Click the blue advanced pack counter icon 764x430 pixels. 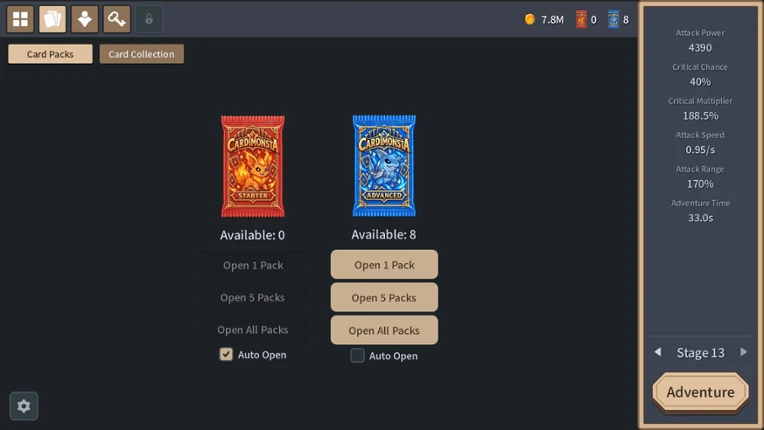tap(613, 19)
